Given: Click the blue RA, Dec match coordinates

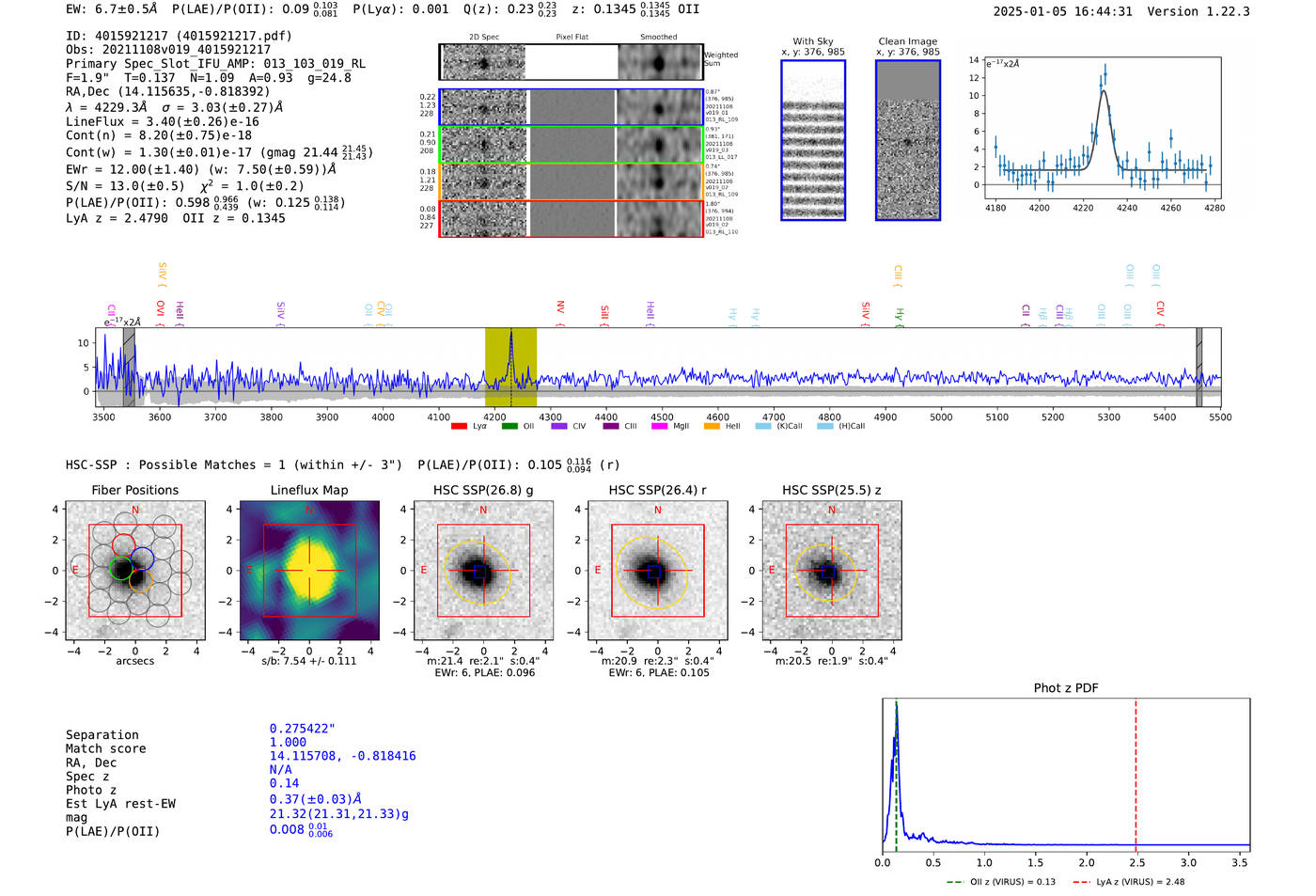Looking at the screenshot, I should (x=342, y=756).
